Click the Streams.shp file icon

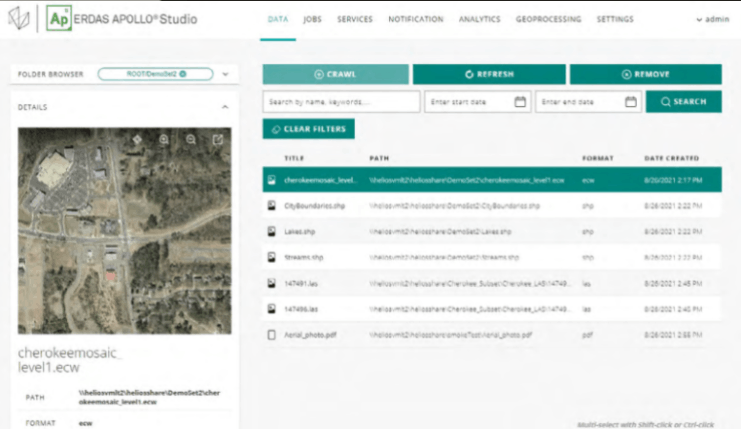pos(271,257)
